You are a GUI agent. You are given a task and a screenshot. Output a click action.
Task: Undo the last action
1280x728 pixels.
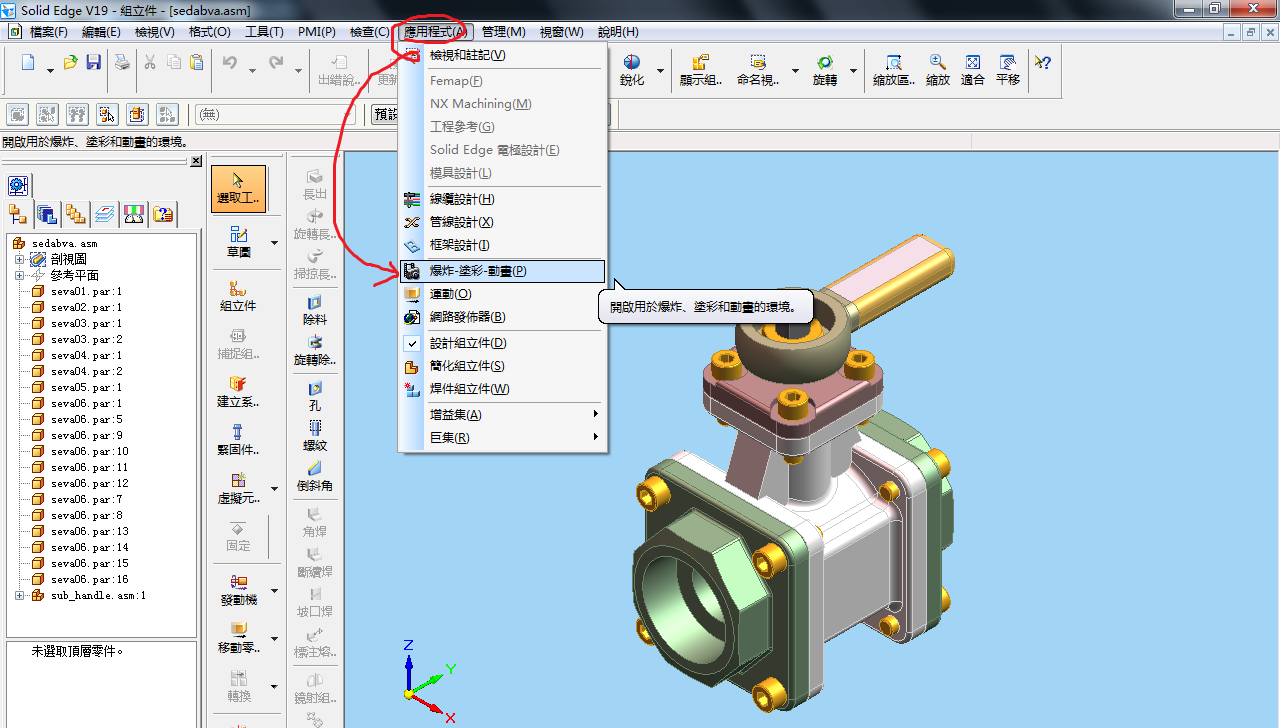[229, 63]
